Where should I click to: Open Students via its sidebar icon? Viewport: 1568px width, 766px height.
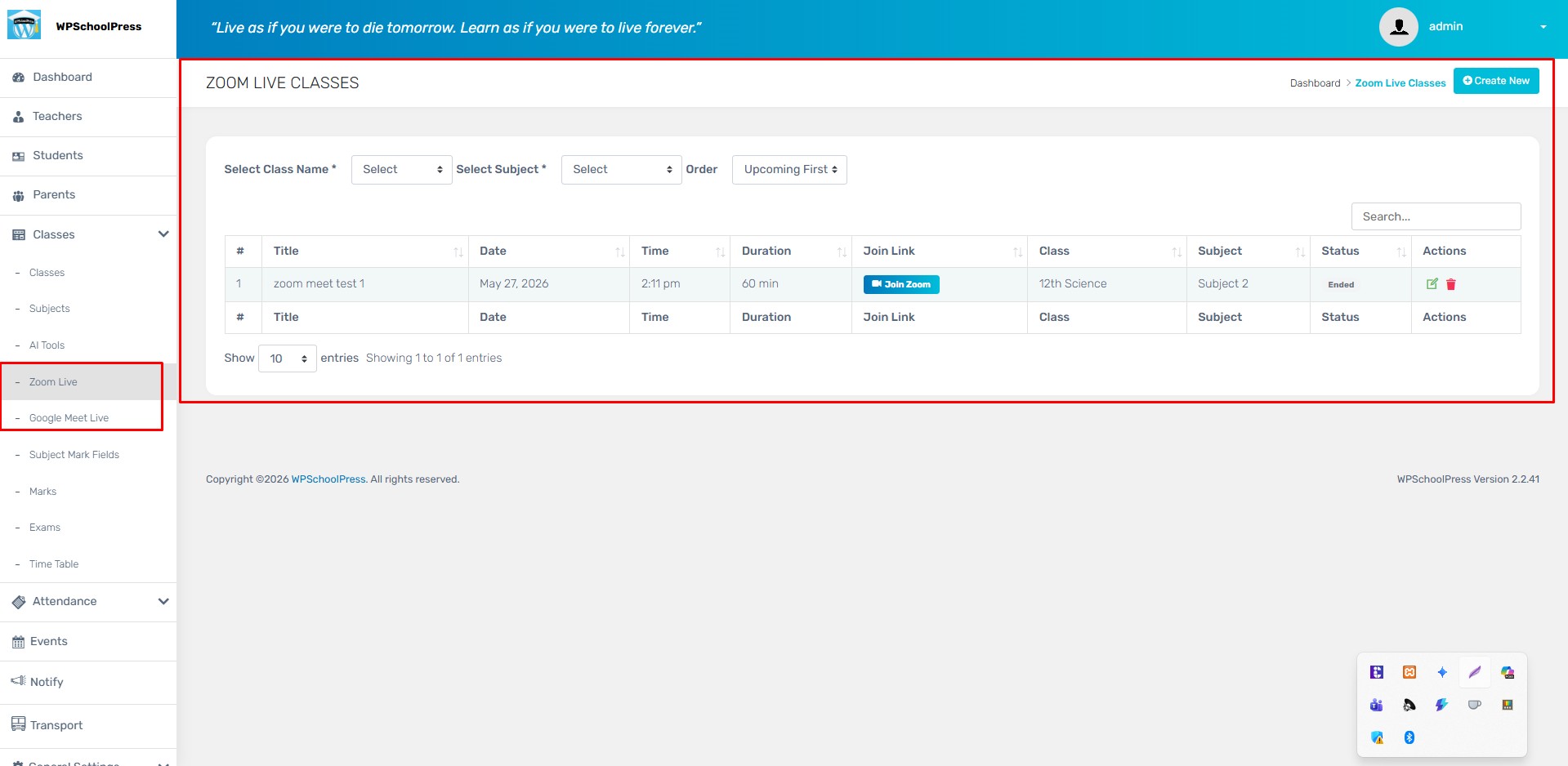click(x=18, y=156)
